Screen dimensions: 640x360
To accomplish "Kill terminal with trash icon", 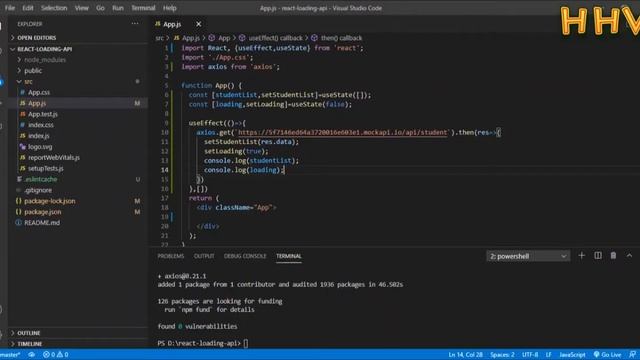I will pos(613,256).
